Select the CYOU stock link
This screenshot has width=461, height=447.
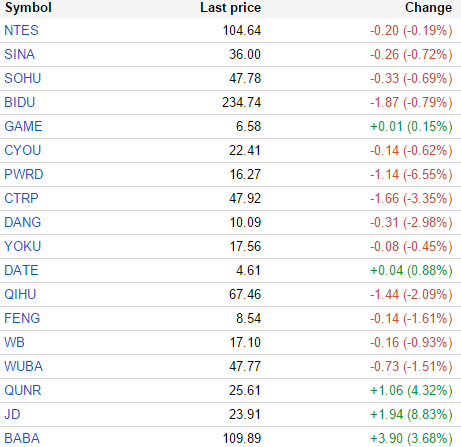[x=22, y=150]
